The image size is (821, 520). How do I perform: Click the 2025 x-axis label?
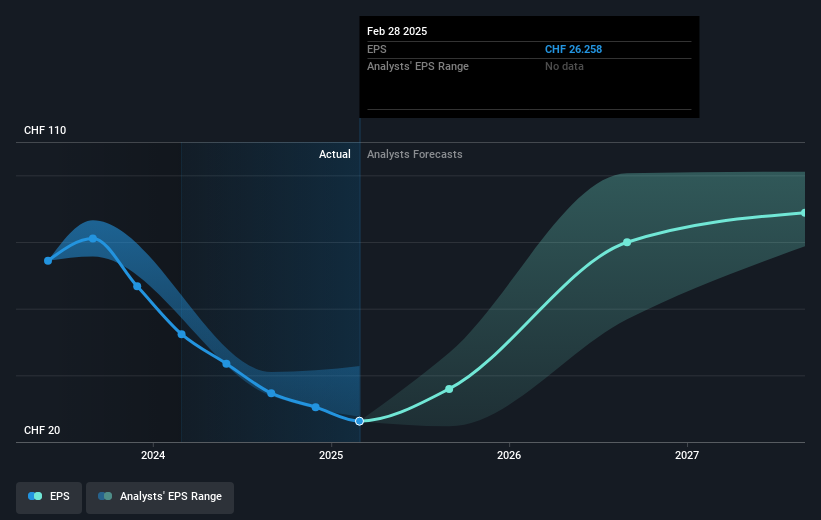pos(331,455)
